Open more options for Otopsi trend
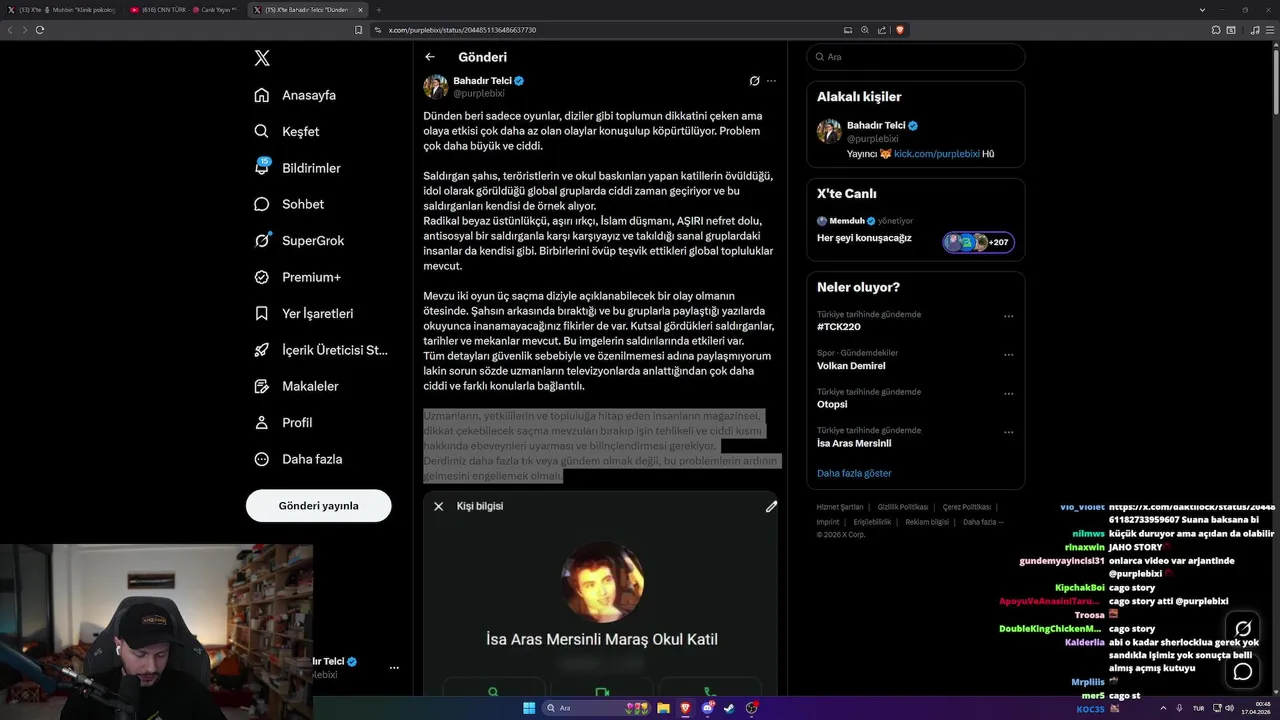Screen dimensions: 1280x720 pos(1009,394)
